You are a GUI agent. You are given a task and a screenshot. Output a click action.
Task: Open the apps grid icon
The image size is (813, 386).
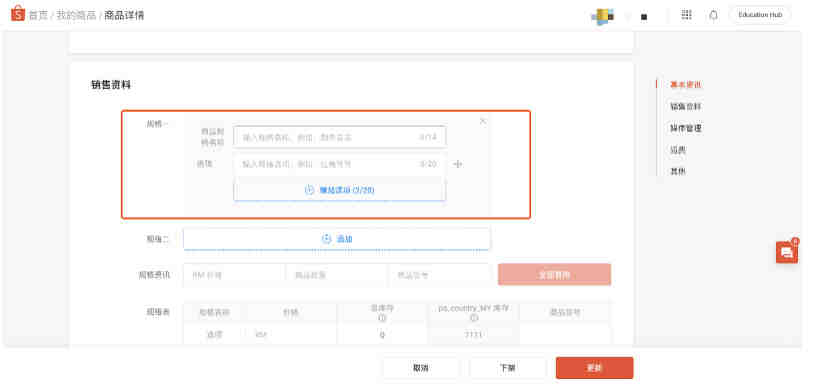[x=686, y=15]
